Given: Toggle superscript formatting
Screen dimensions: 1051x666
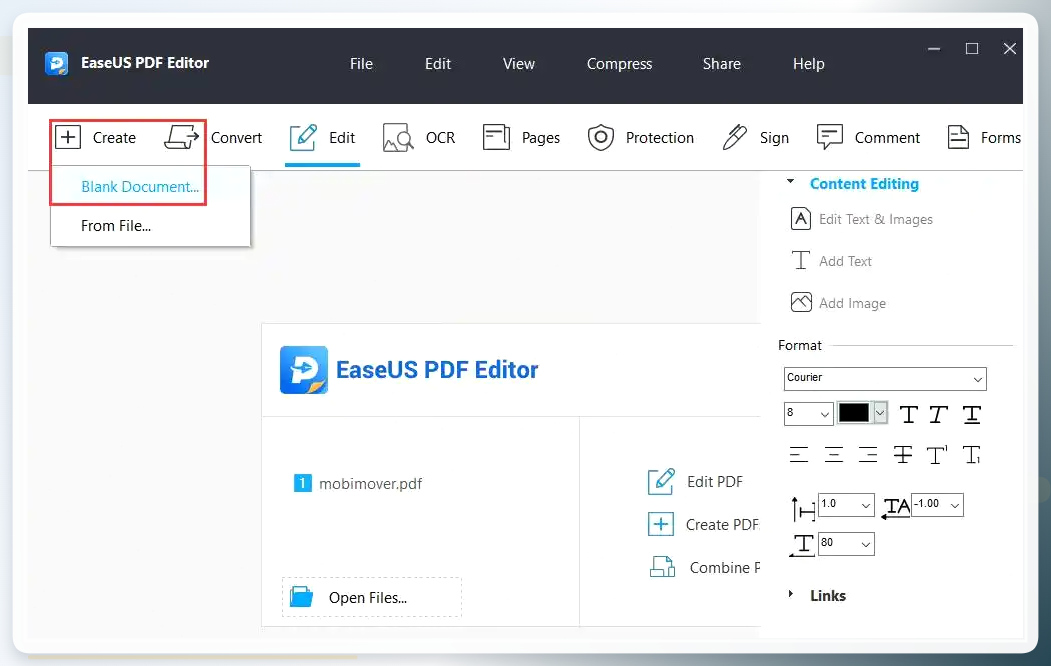Looking at the screenshot, I should (937, 455).
